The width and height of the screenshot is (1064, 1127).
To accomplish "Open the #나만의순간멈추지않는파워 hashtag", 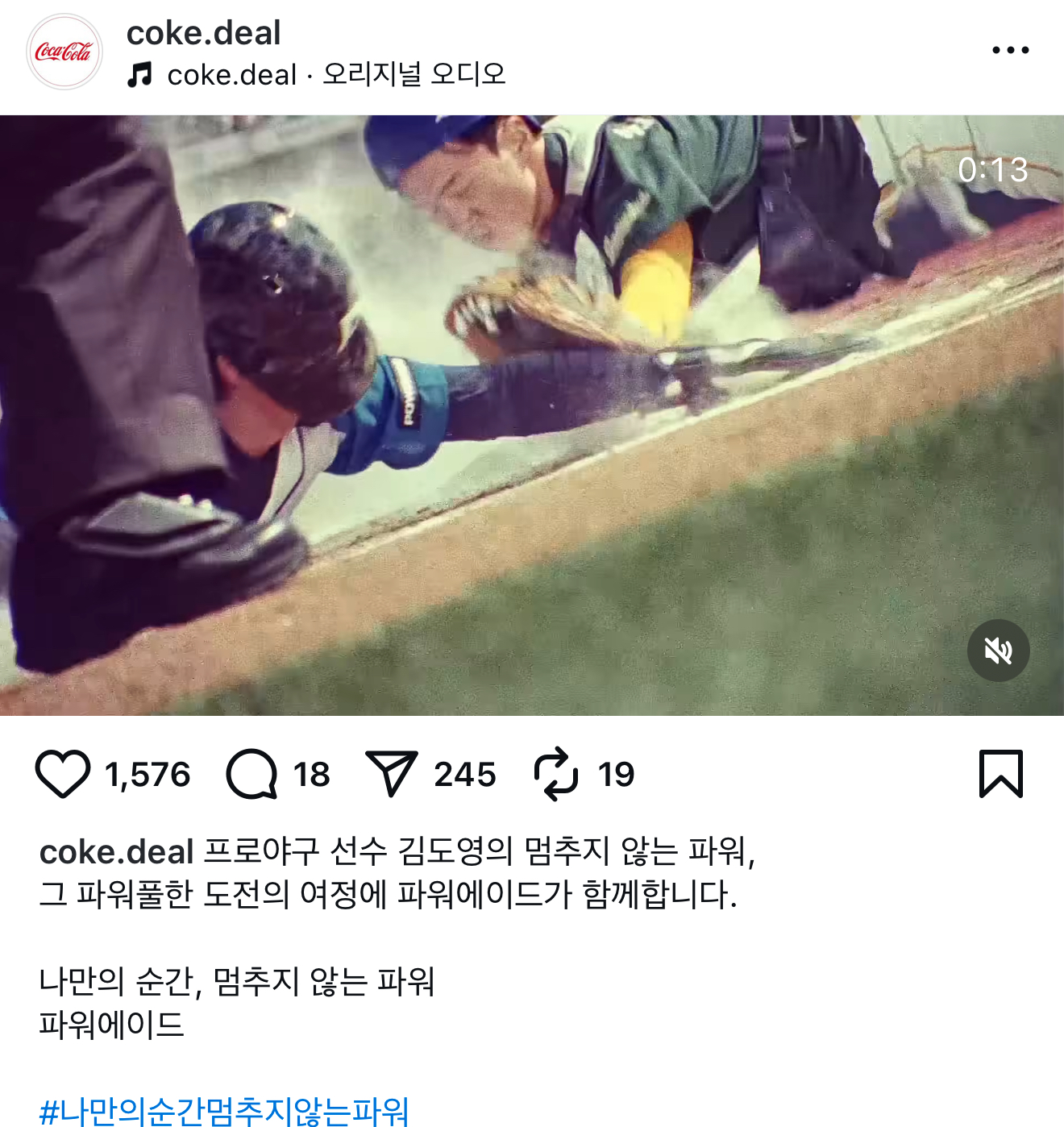I will point(224,1111).
